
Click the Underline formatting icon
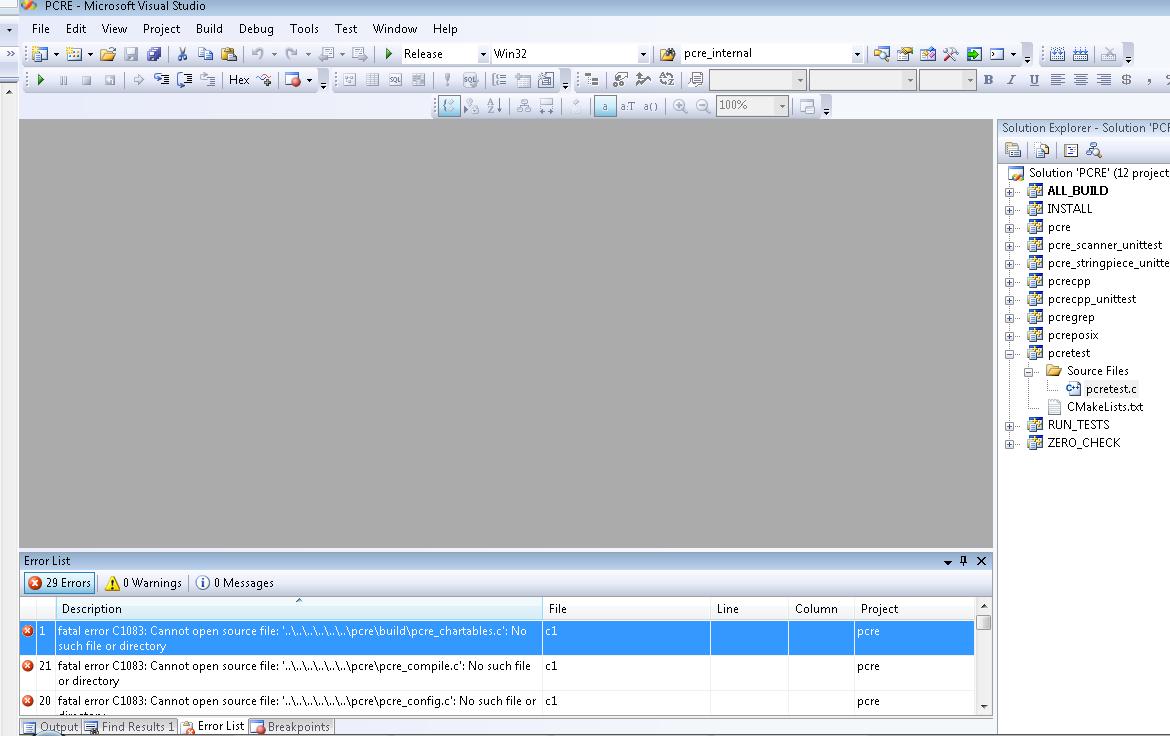tap(1034, 79)
